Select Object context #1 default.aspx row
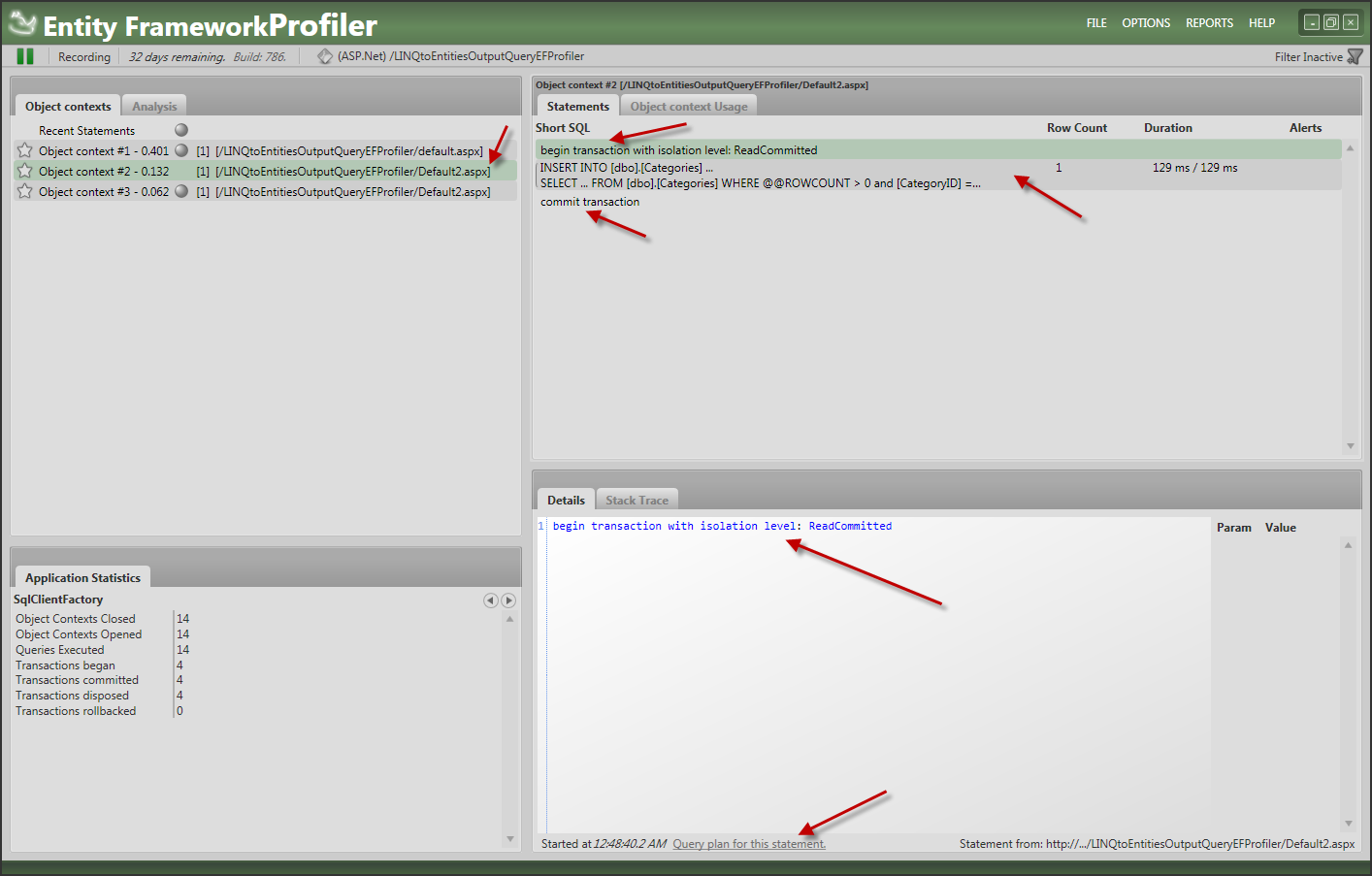Viewport: 1372px width, 876px height. (265, 150)
